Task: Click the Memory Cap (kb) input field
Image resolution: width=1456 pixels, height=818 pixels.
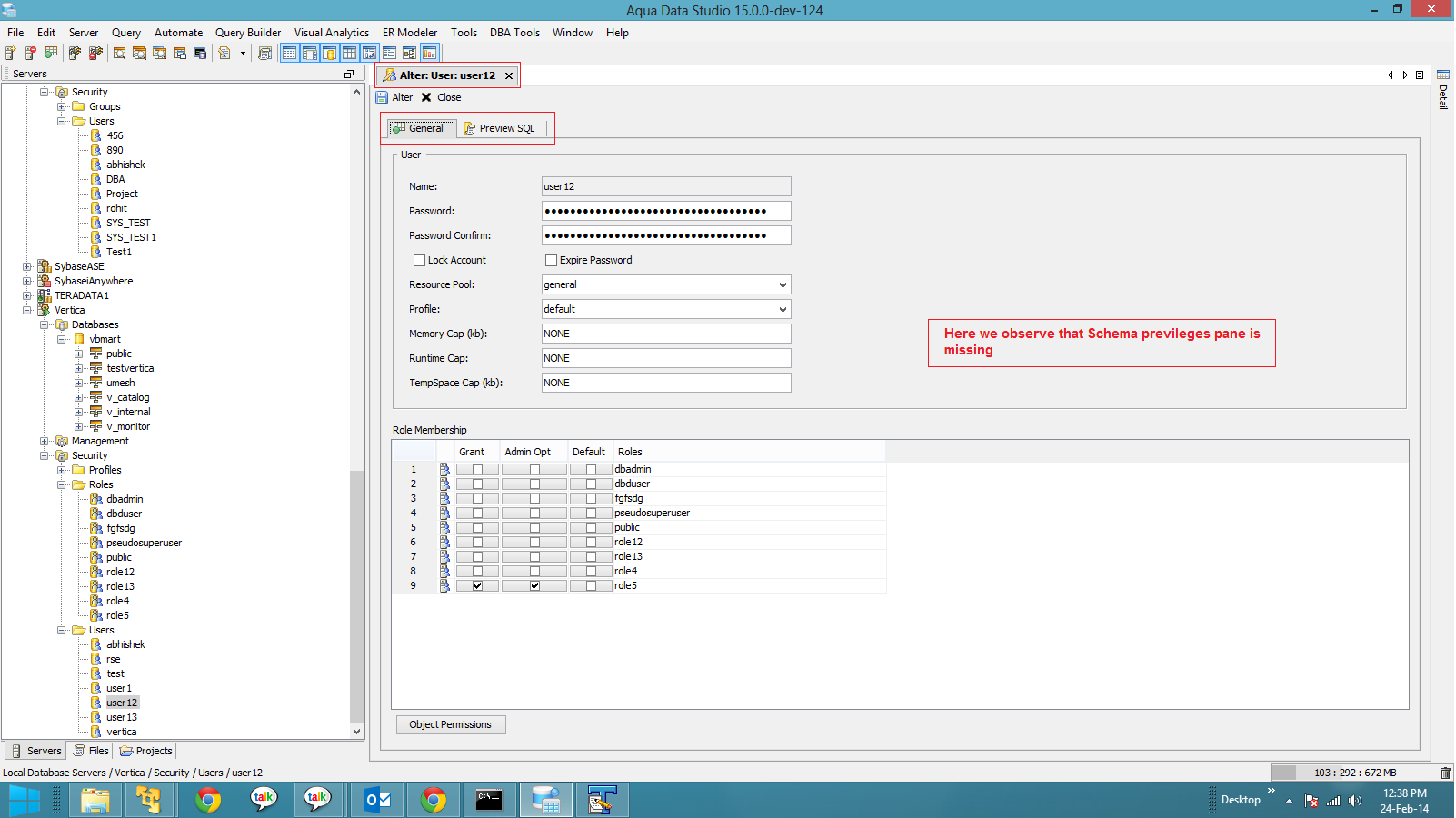Action: (x=666, y=334)
